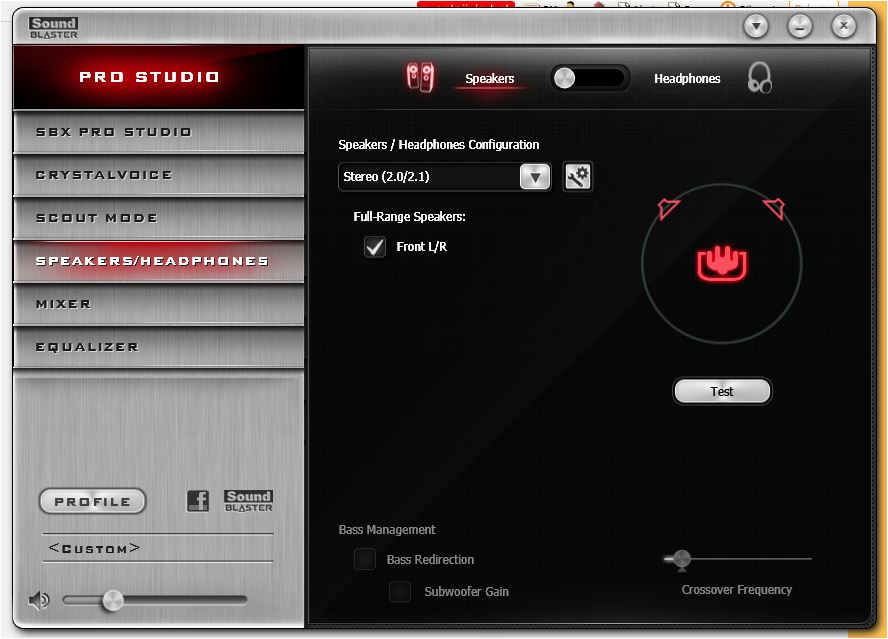
Task: Select the Speakers/Headphones section
Action: point(159,261)
